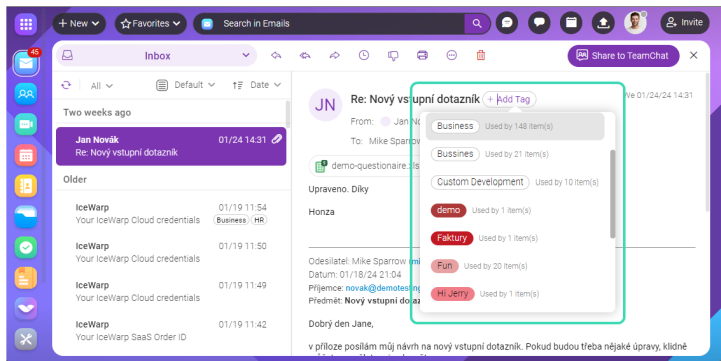
Task: Open the Contacts icon in left sidebar
Action: click(26, 94)
